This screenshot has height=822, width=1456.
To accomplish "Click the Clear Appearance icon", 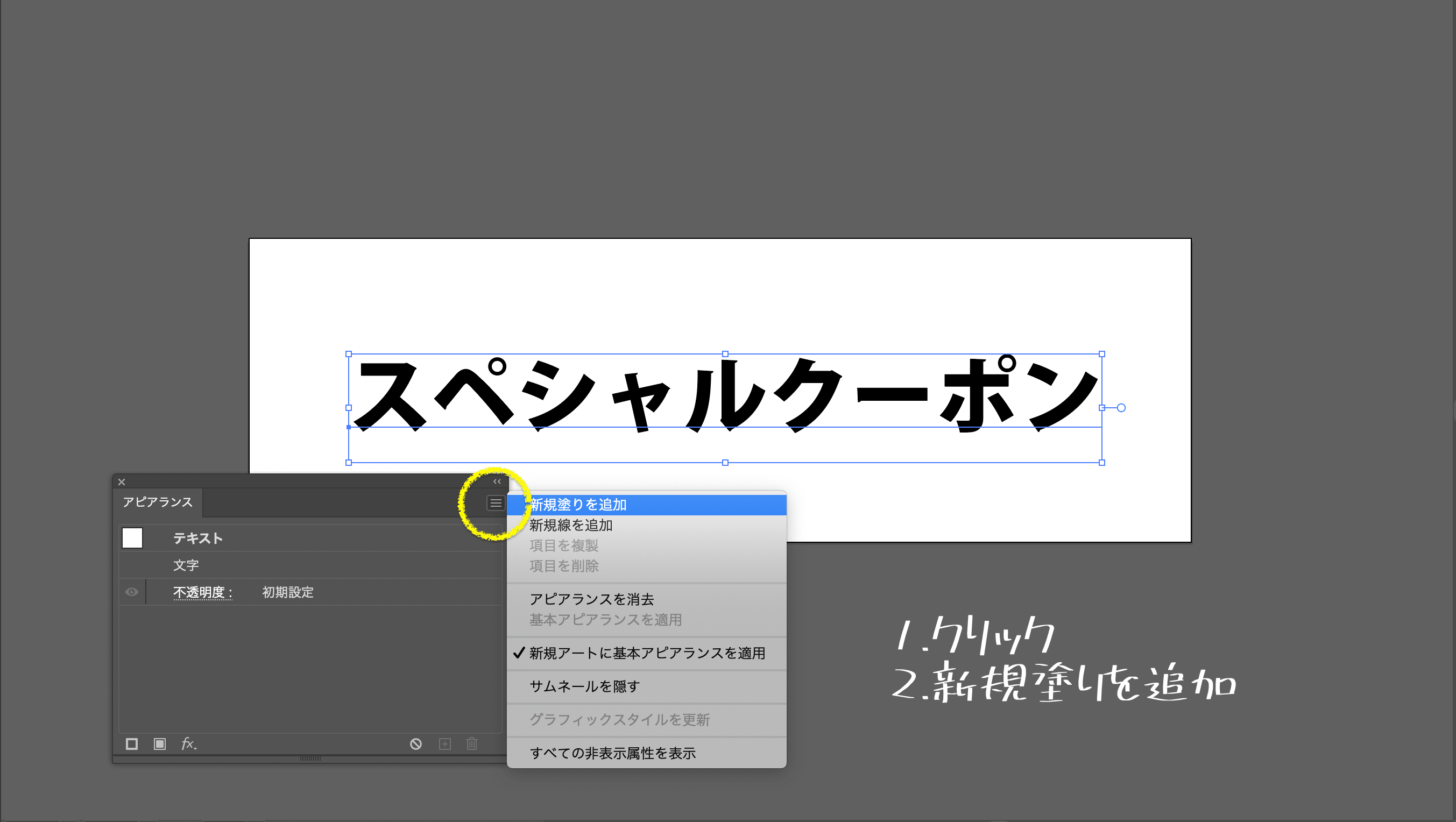I will [x=416, y=744].
